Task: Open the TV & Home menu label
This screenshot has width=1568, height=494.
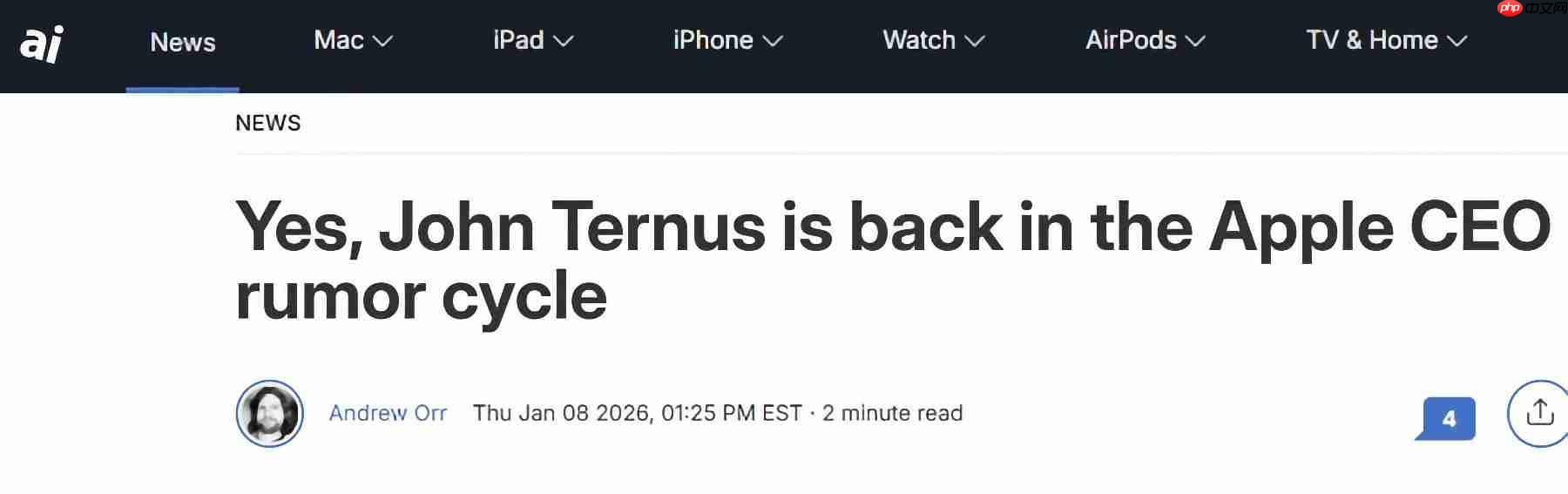Action: pyautogui.click(x=1371, y=40)
